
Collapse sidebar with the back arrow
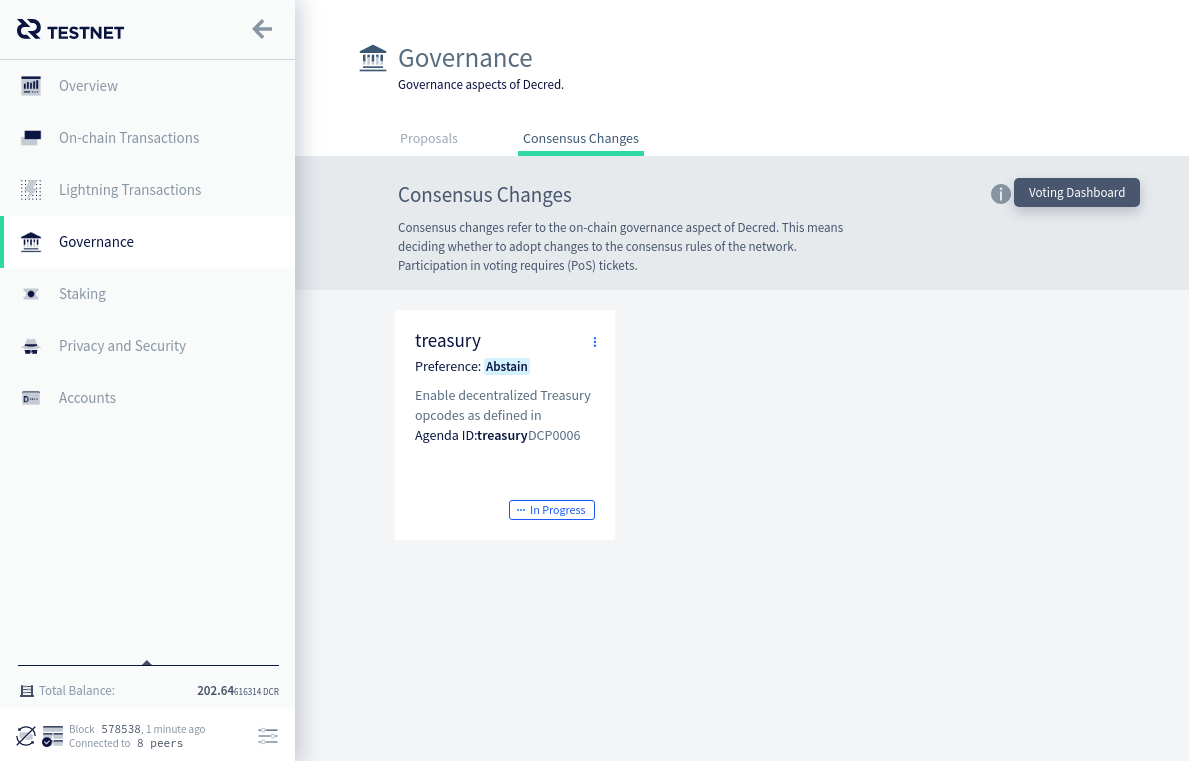262,30
